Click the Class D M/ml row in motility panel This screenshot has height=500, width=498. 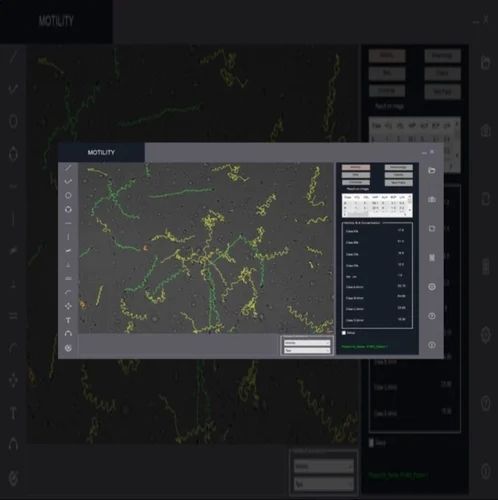376,320
